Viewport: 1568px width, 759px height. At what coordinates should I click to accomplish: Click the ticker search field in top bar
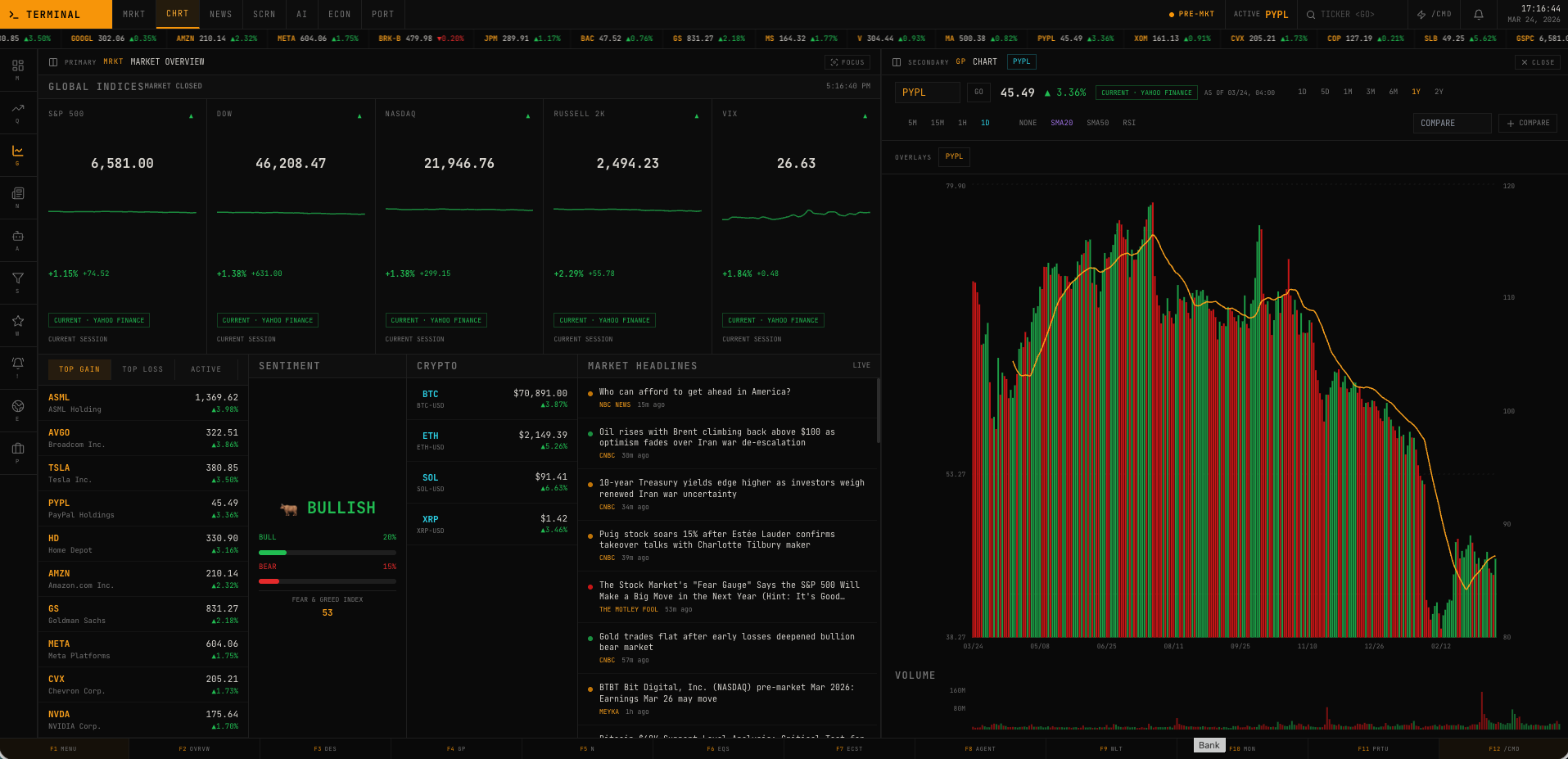click(1352, 14)
